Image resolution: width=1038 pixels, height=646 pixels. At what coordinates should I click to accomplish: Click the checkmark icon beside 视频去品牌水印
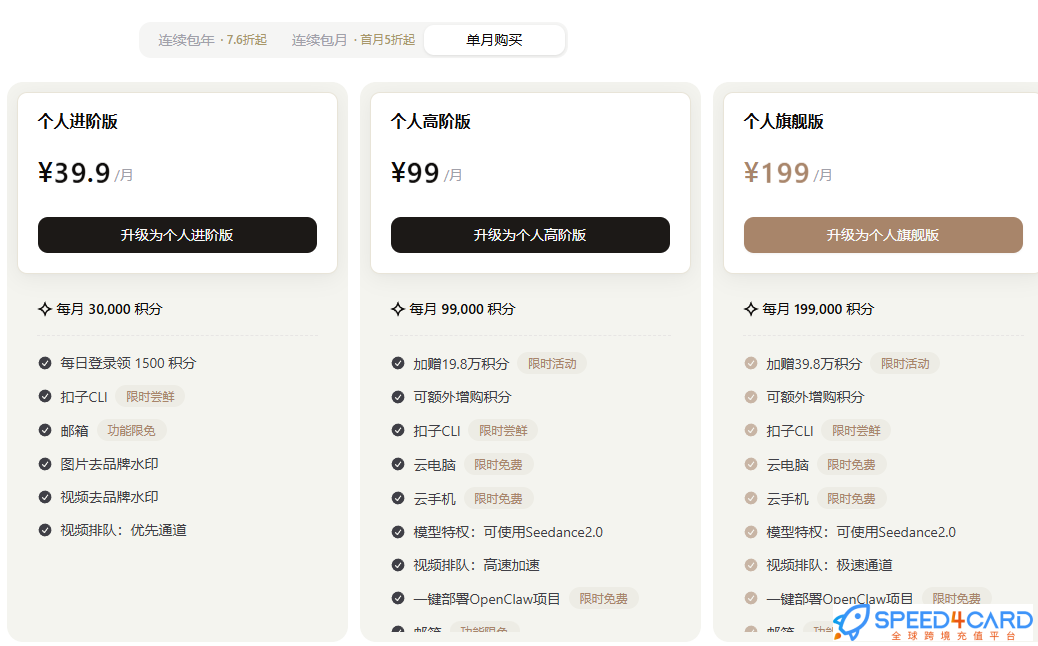[x=44, y=497]
